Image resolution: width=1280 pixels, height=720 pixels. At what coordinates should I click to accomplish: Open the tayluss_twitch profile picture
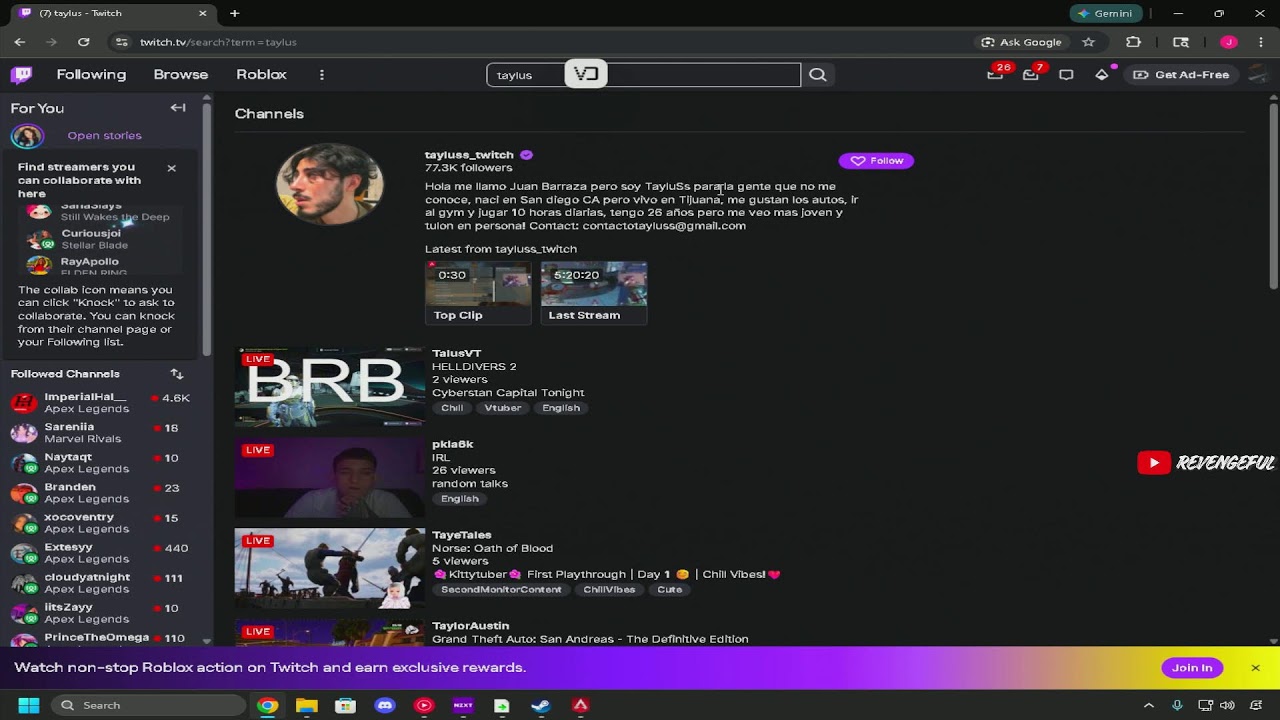click(329, 184)
